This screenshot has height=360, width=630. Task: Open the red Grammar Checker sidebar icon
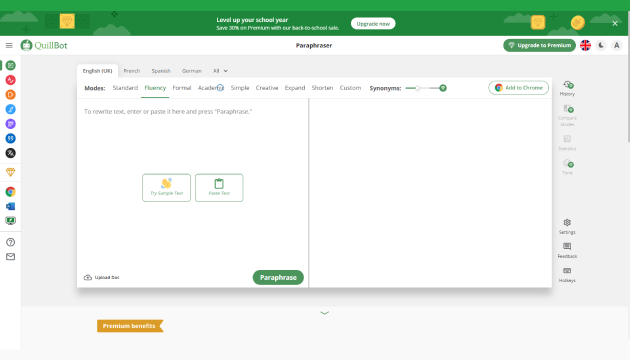click(x=10, y=80)
